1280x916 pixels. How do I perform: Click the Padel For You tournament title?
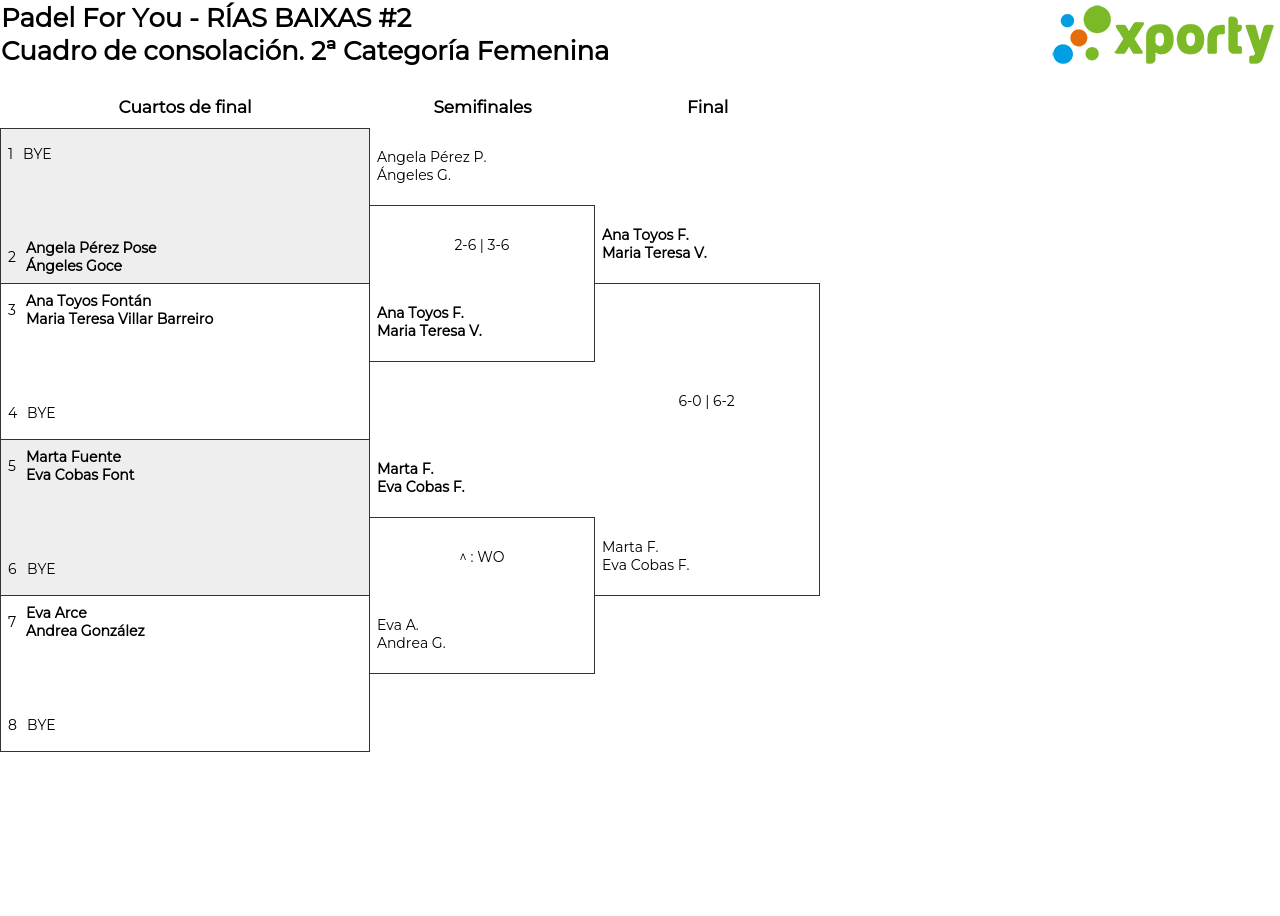(x=207, y=18)
